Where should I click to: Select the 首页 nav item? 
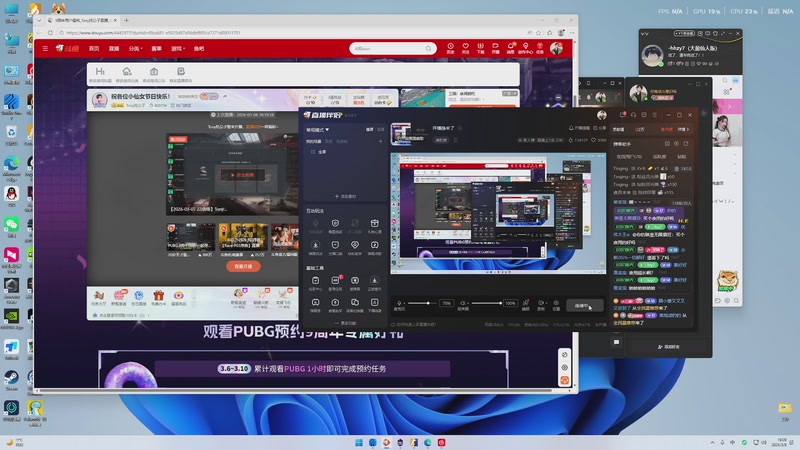click(94, 48)
